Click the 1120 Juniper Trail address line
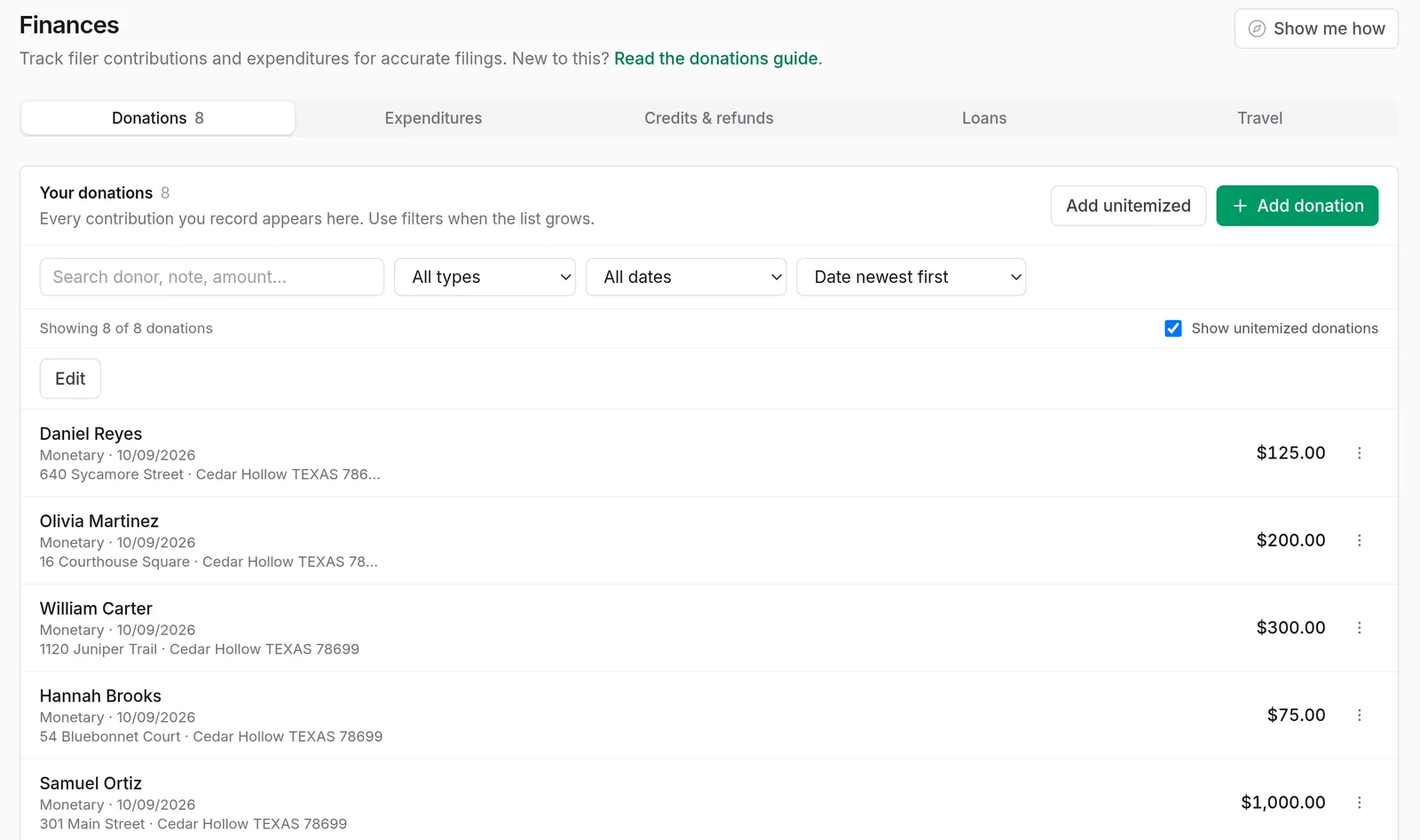 point(200,649)
